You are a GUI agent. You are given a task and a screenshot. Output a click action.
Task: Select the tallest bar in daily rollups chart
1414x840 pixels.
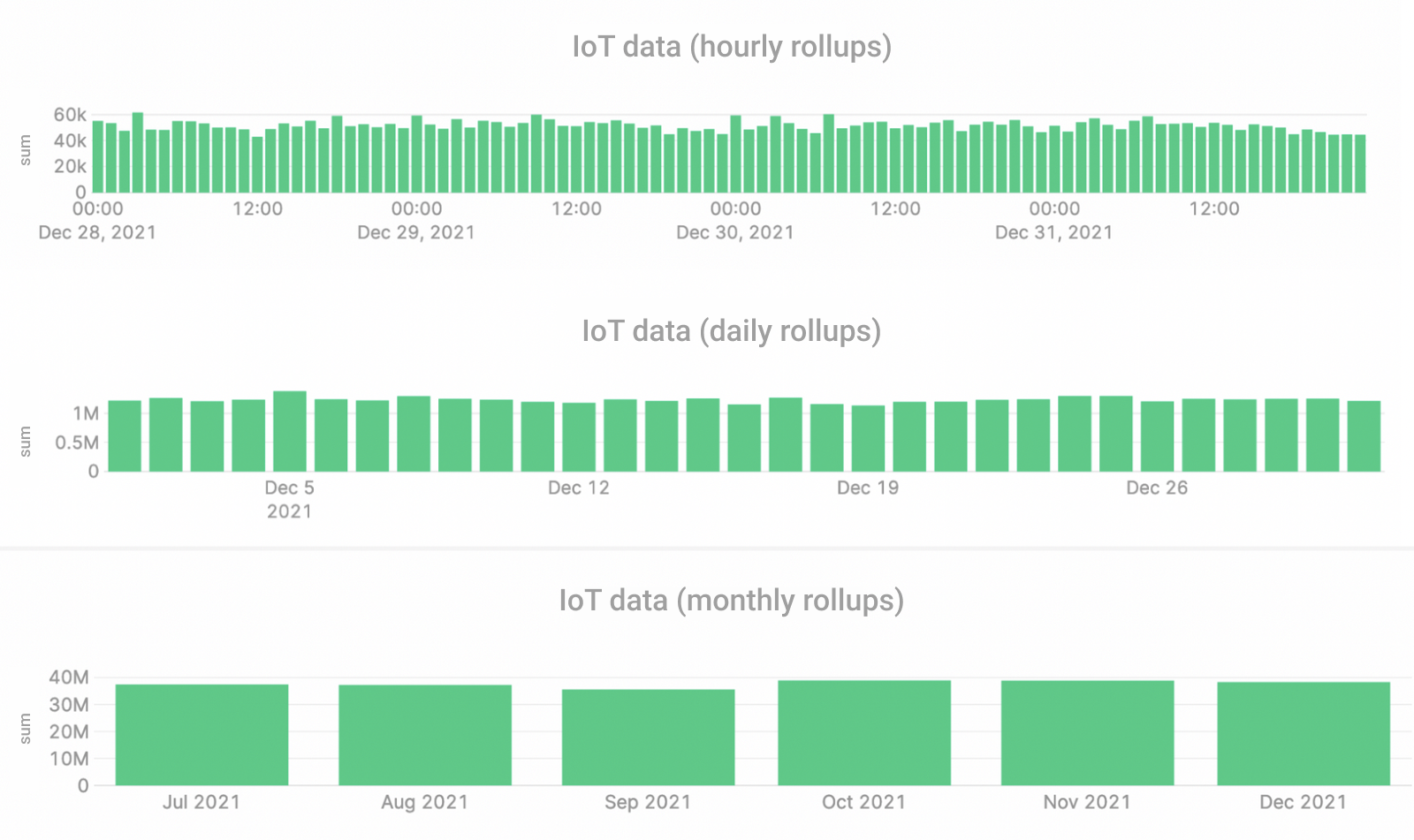(x=290, y=432)
